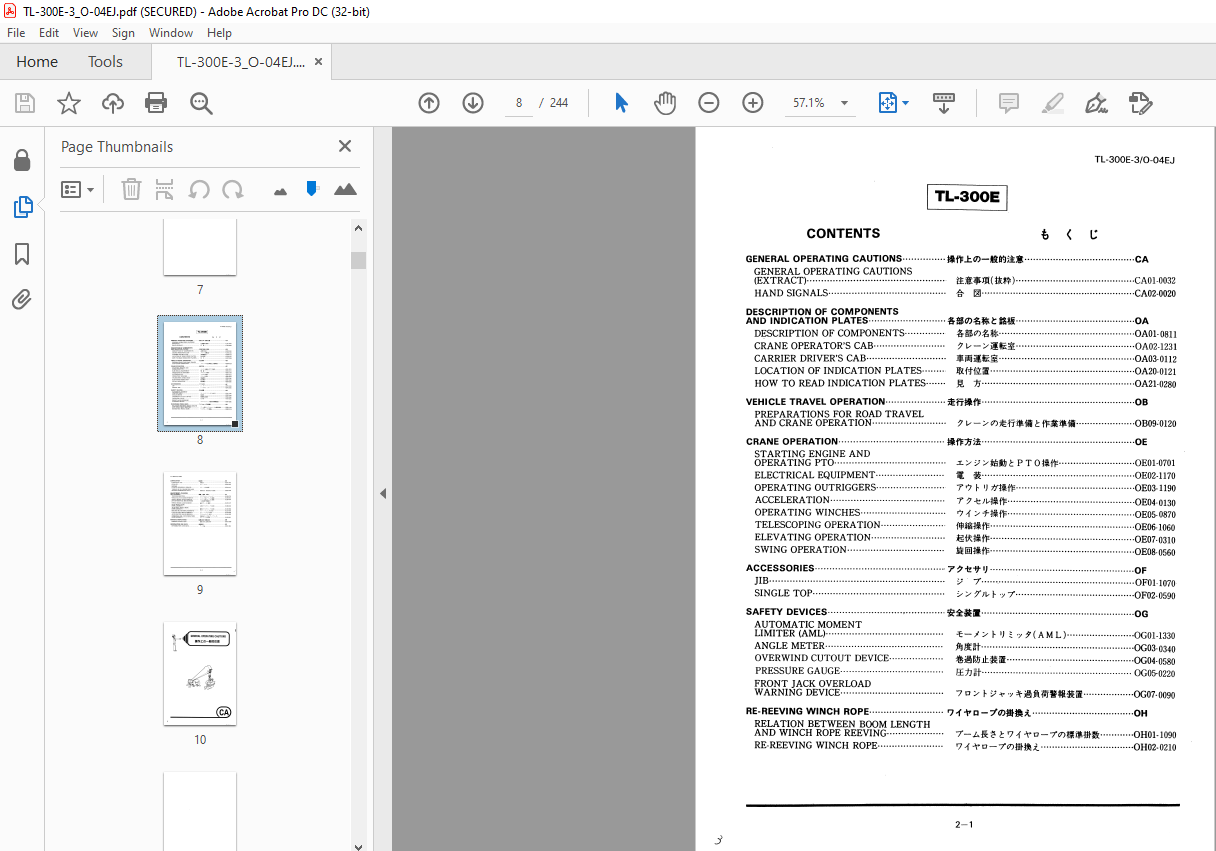Open the zoom level 57.1% dropdown
The height and width of the screenshot is (851, 1216).
[x=845, y=103]
